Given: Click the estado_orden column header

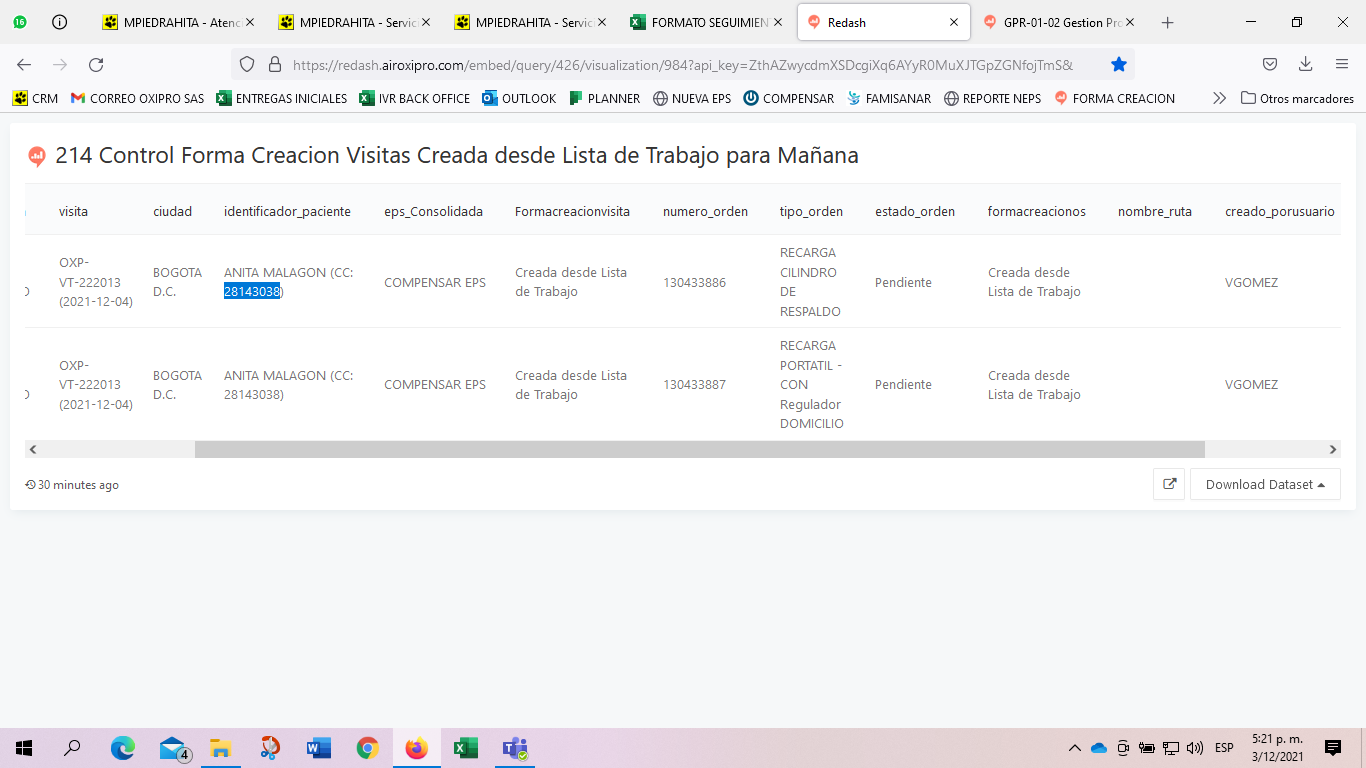Looking at the screenshot, I should click(915, 211).
